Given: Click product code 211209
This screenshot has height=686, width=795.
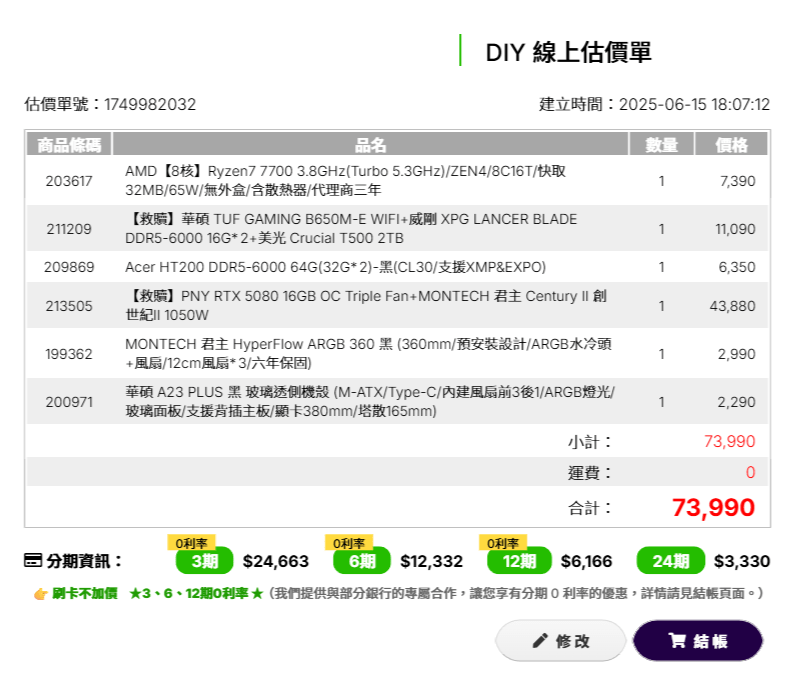Looking at the screenshot, I should (x=69, y=229).
